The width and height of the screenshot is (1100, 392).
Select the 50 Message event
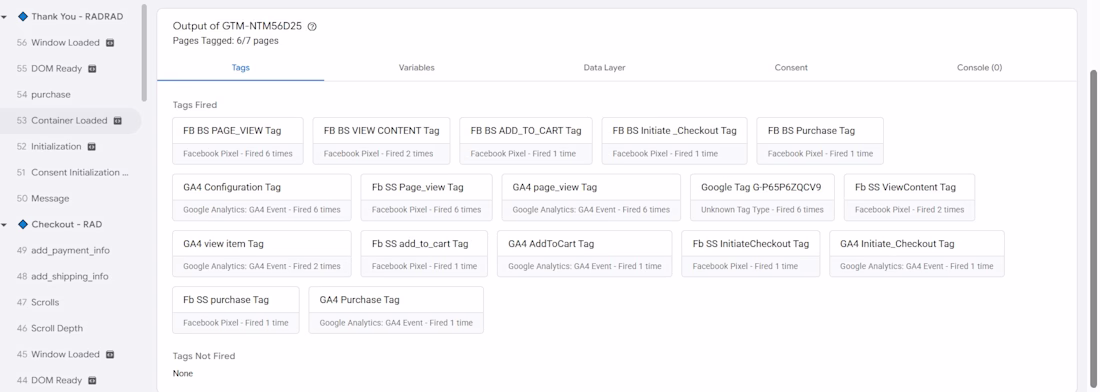coord(70,198)
